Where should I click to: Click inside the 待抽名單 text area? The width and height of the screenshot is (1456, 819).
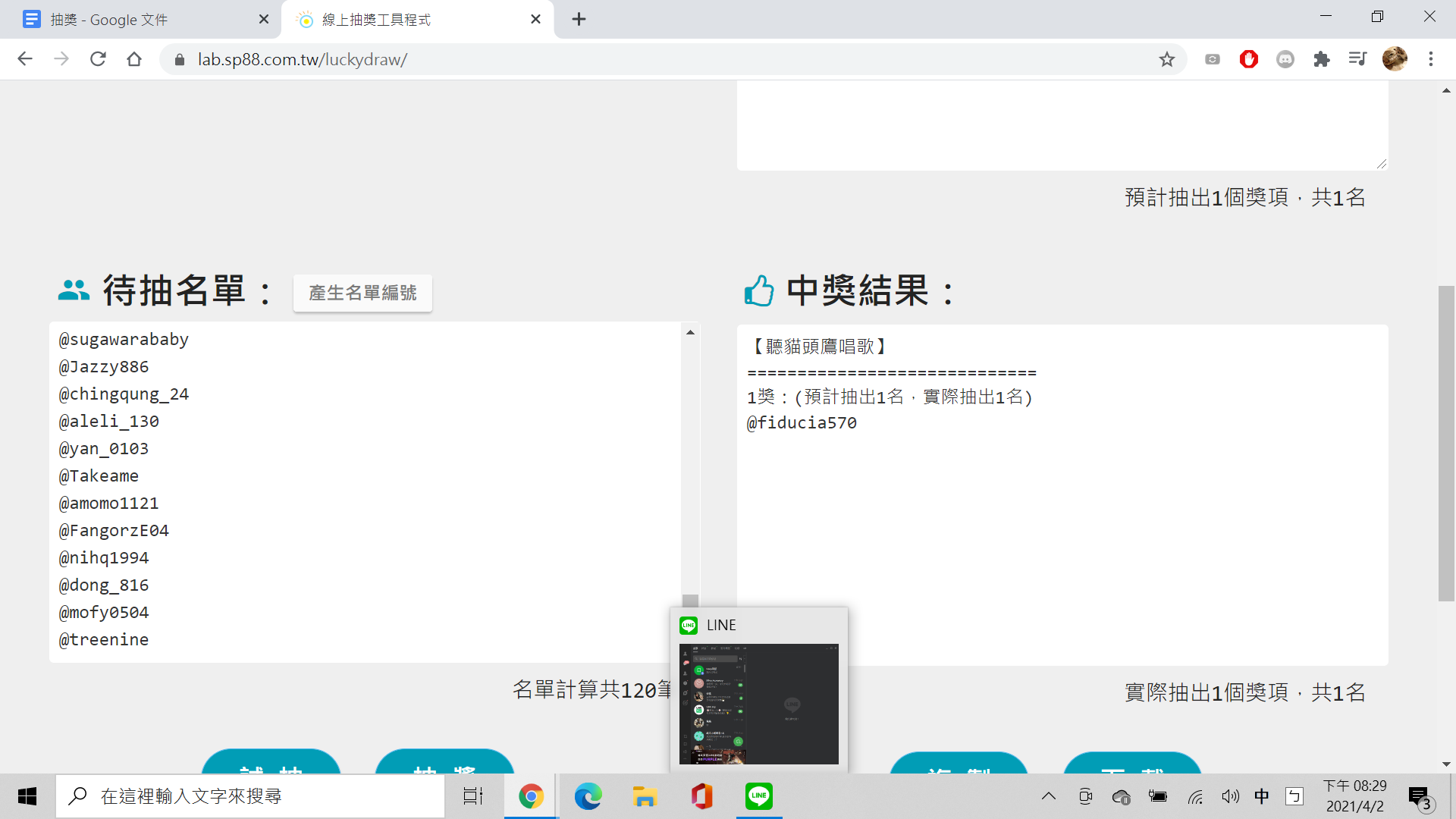coord(366,491)
